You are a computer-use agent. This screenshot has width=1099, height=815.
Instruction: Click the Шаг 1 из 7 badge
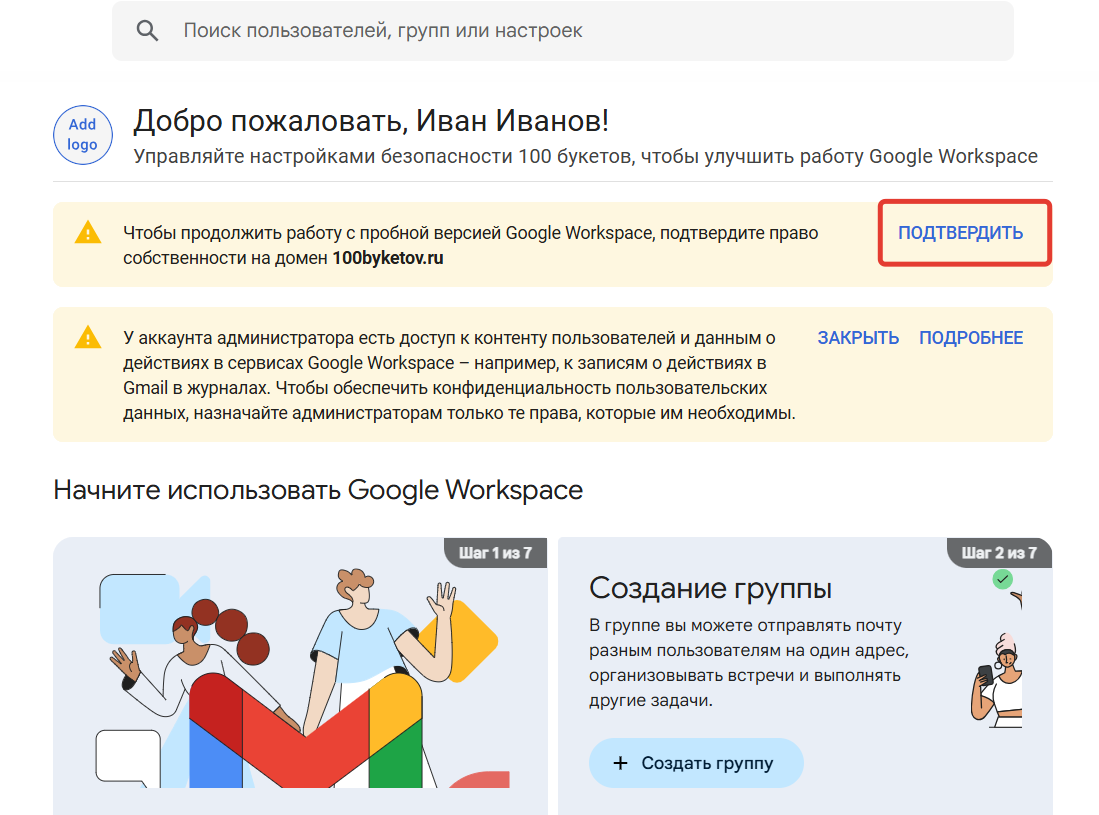(496, 552)
